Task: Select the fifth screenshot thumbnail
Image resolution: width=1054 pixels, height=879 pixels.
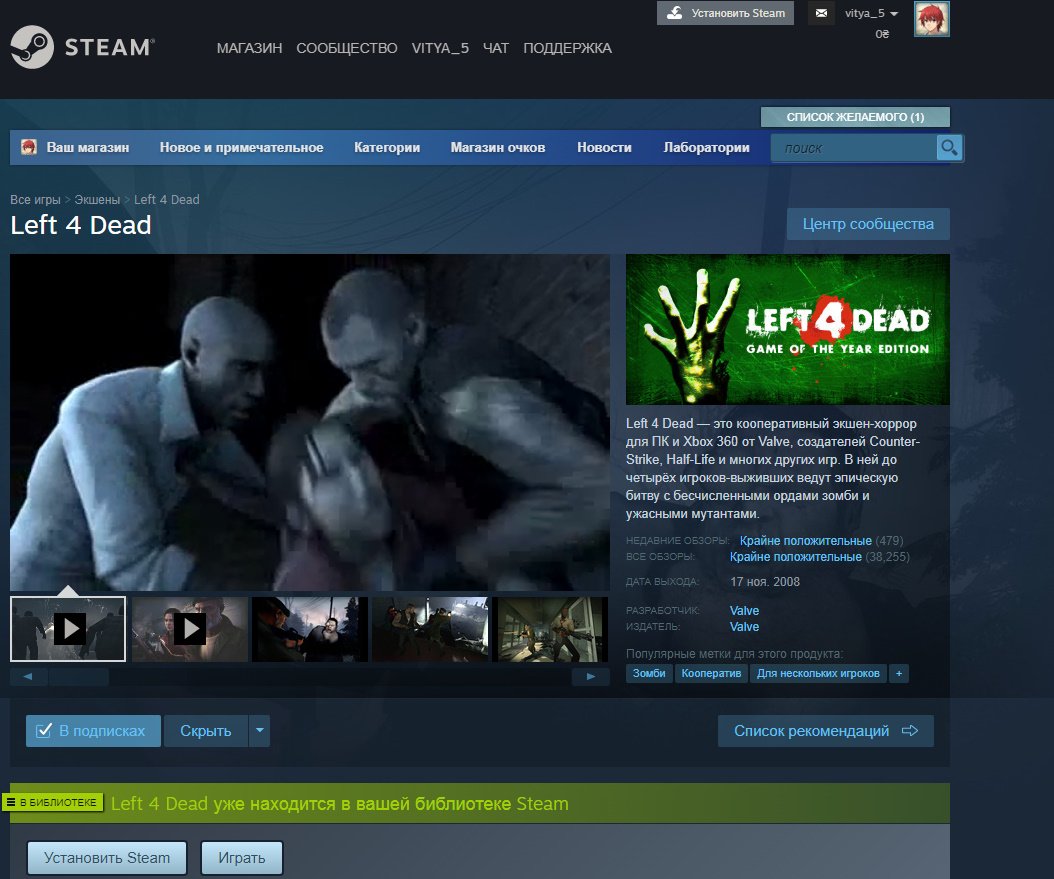Action: point(551,629)
